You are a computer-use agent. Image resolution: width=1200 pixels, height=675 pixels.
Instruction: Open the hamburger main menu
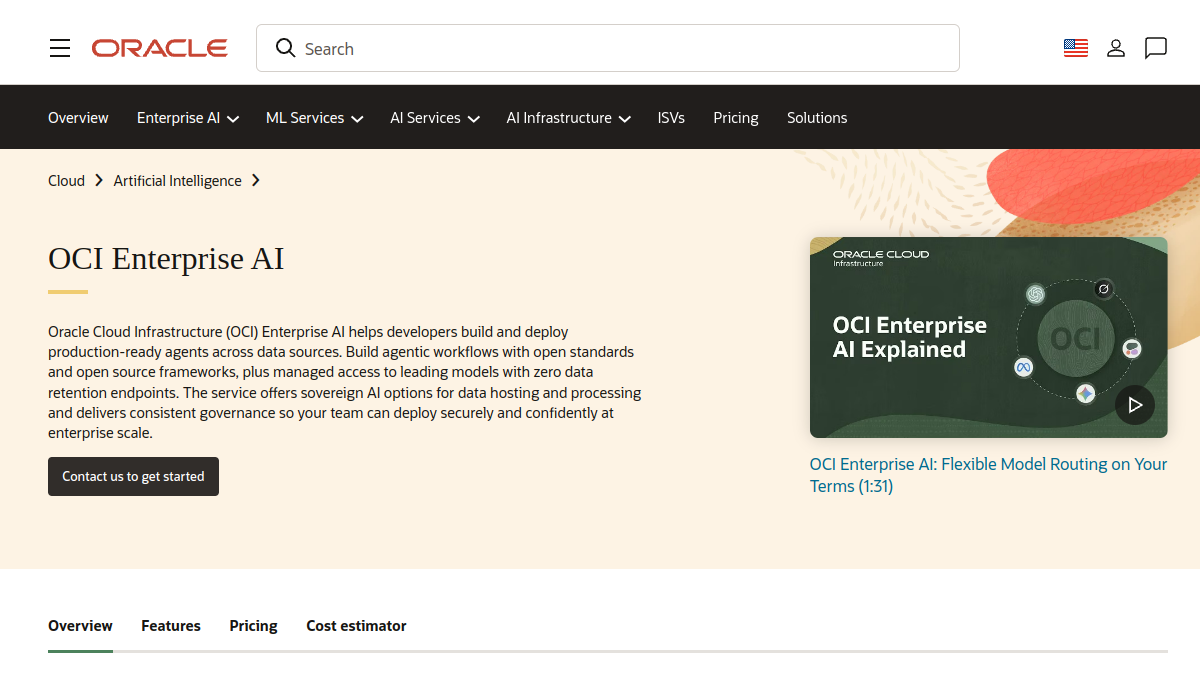coord(60,48)
